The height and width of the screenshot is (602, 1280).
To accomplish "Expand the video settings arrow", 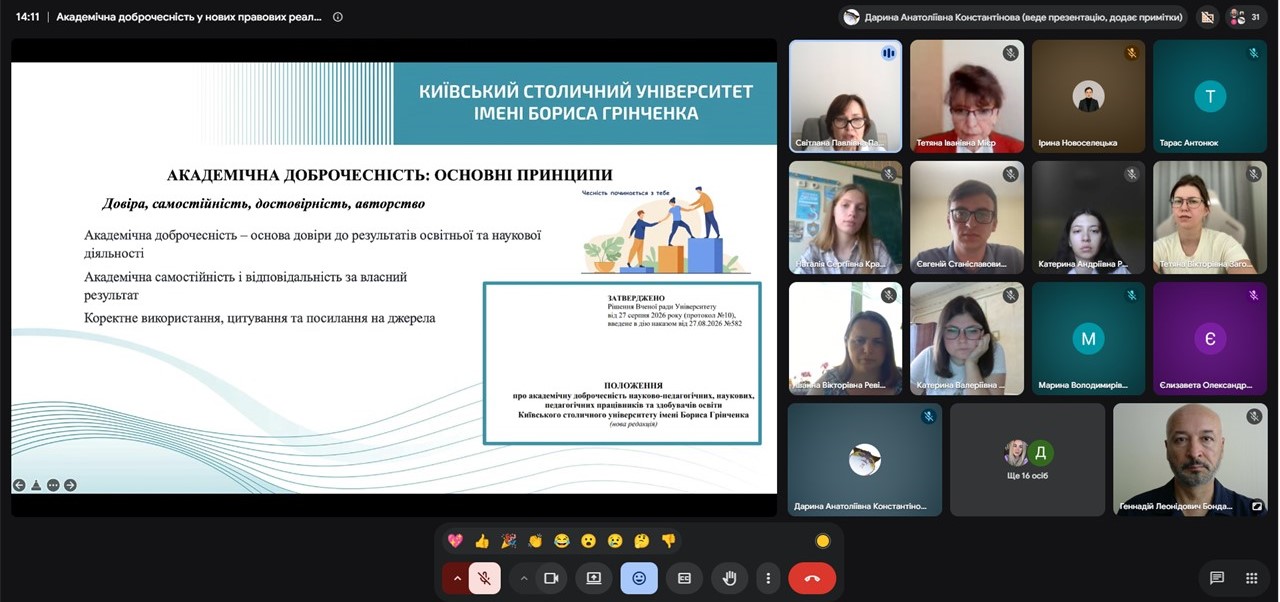I will pyautogui.click(x=523, y=578).
